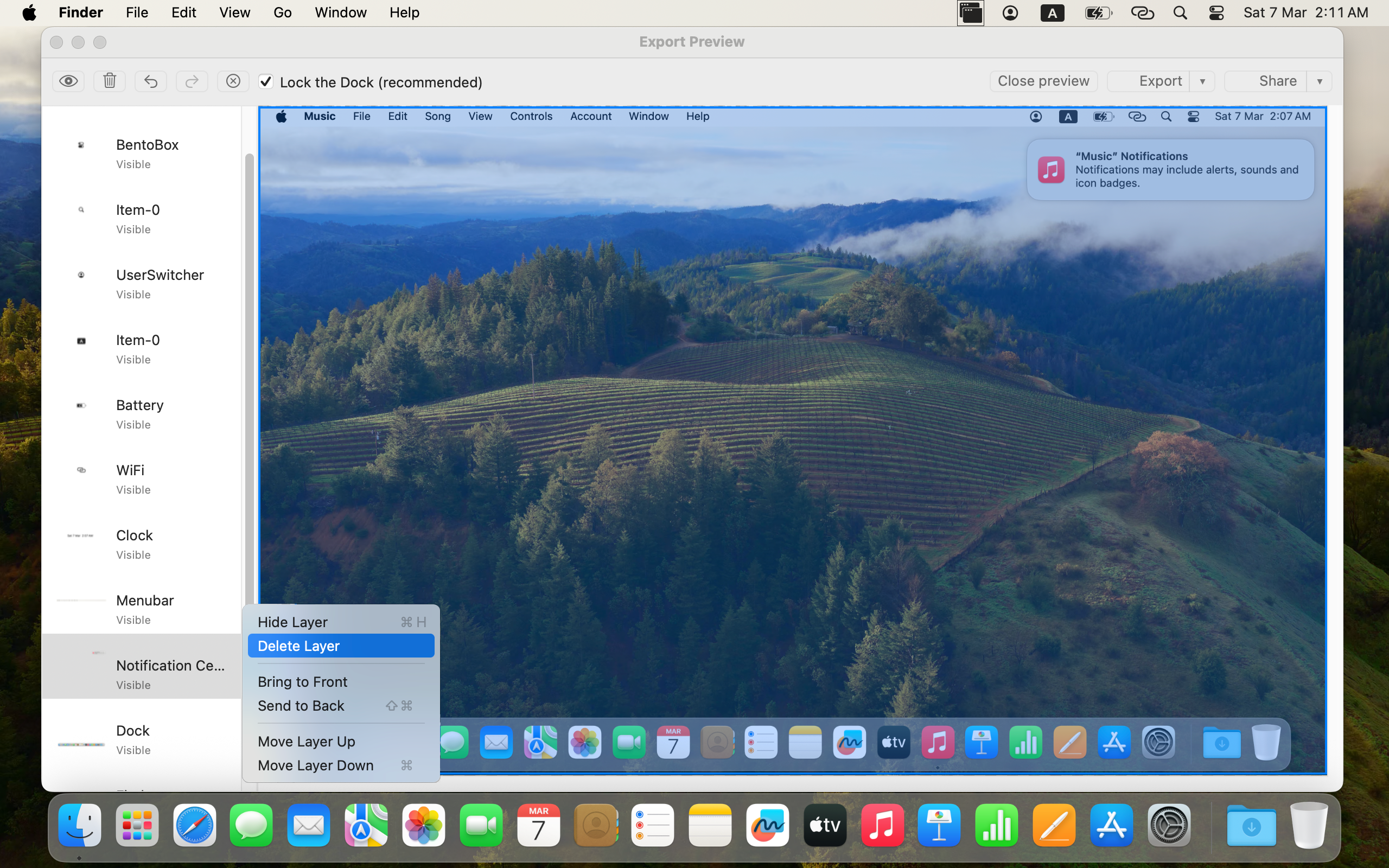Image resolution: width=1389 pixels, height=868 pixels.
Task: Open the Export dropdown arrow
Action: click(x=1202, y=81)
